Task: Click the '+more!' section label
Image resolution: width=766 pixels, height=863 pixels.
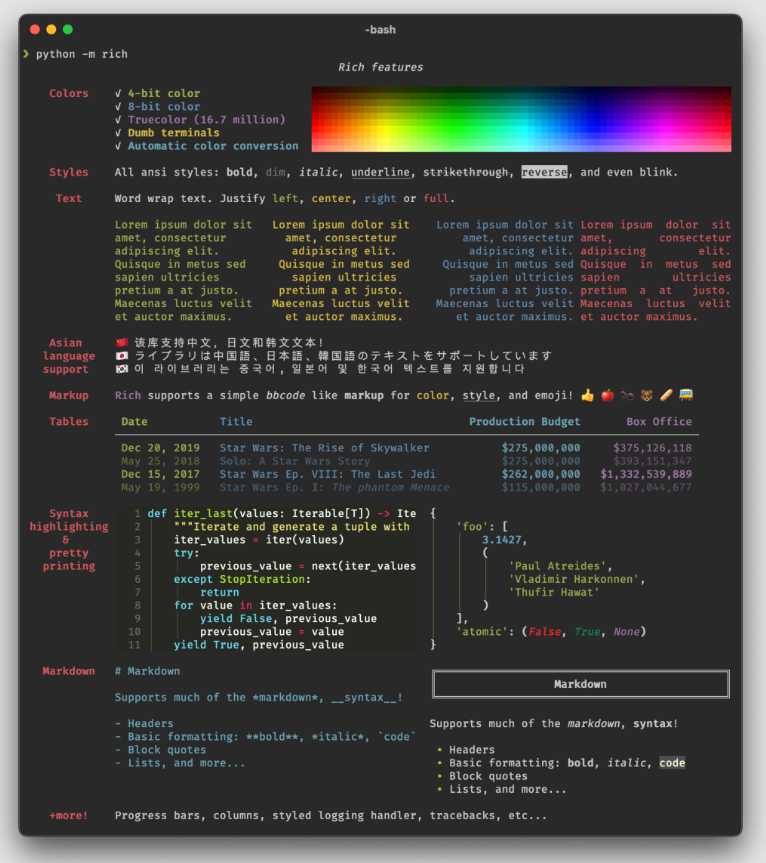Action: coord(69,815)
